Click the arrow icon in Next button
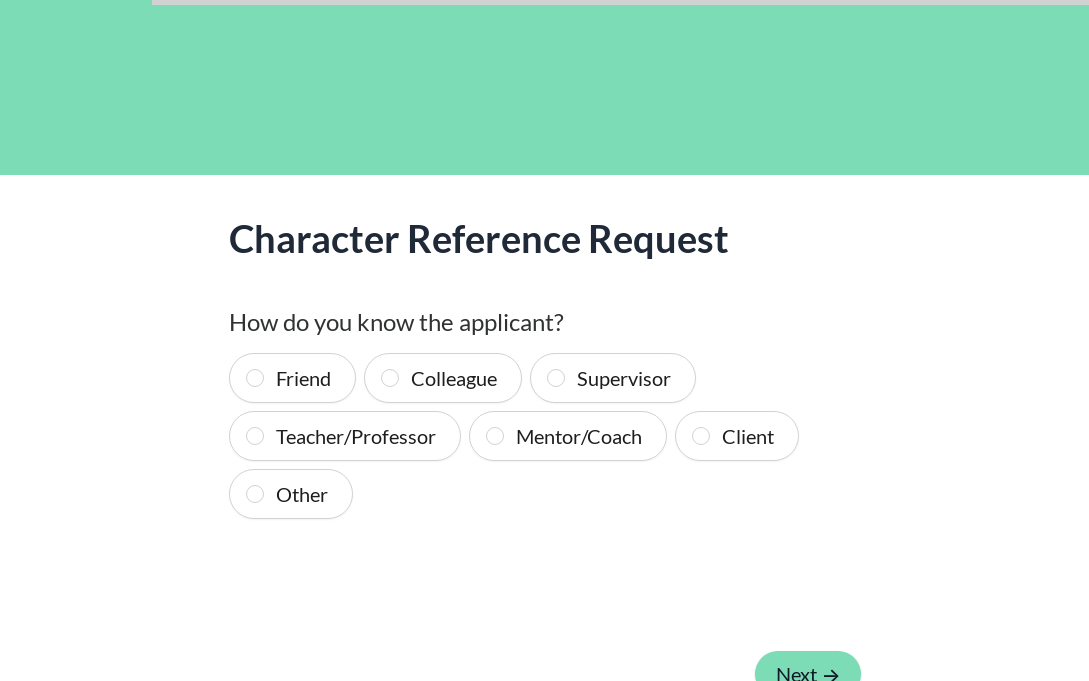Viewport: 1089px width, 681px height. 831,675
